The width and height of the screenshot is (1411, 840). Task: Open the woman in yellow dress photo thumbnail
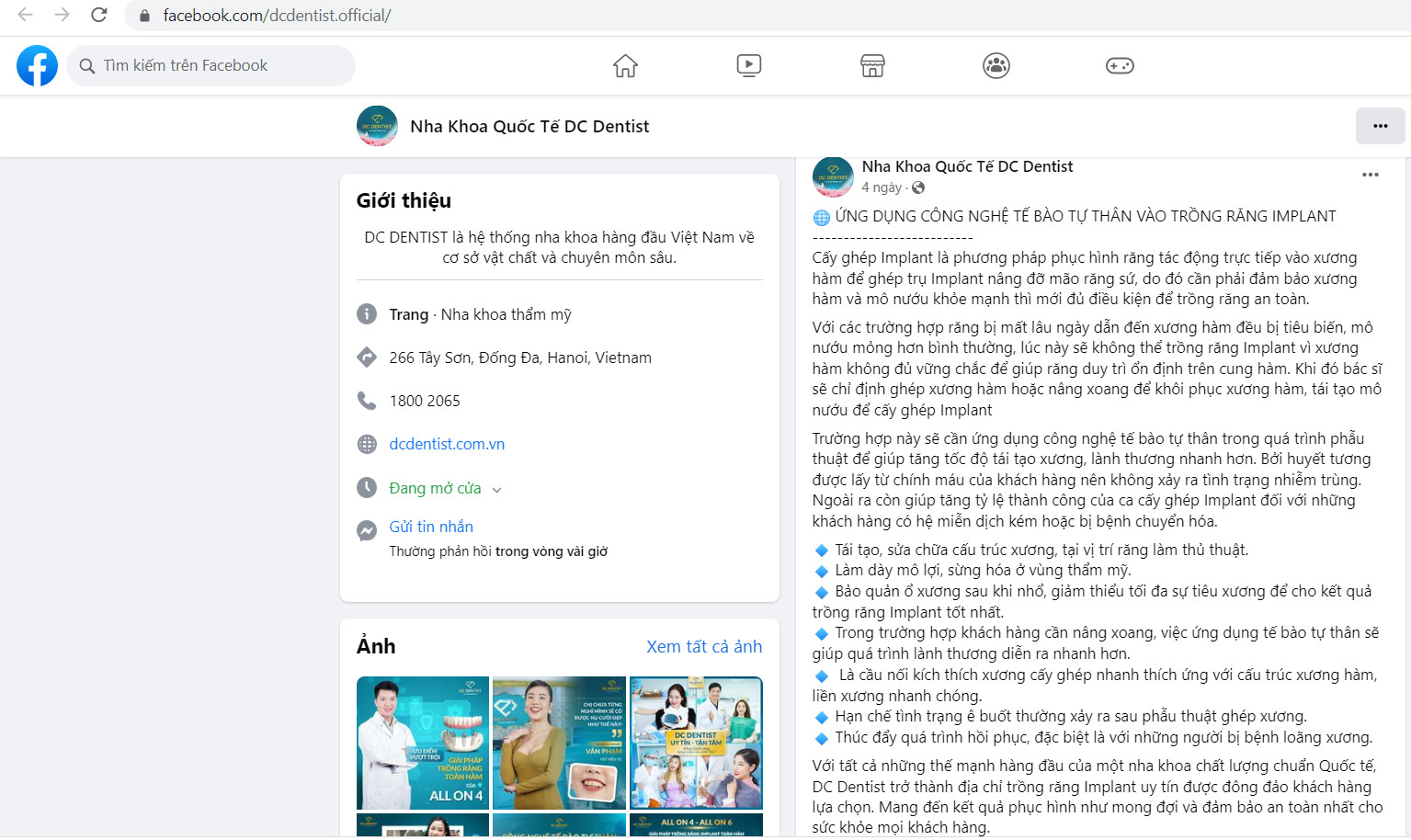click(559, 743)
